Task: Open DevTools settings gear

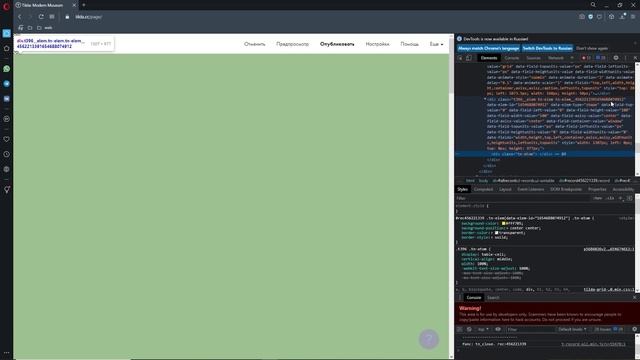Action: [x=616, y=58]
